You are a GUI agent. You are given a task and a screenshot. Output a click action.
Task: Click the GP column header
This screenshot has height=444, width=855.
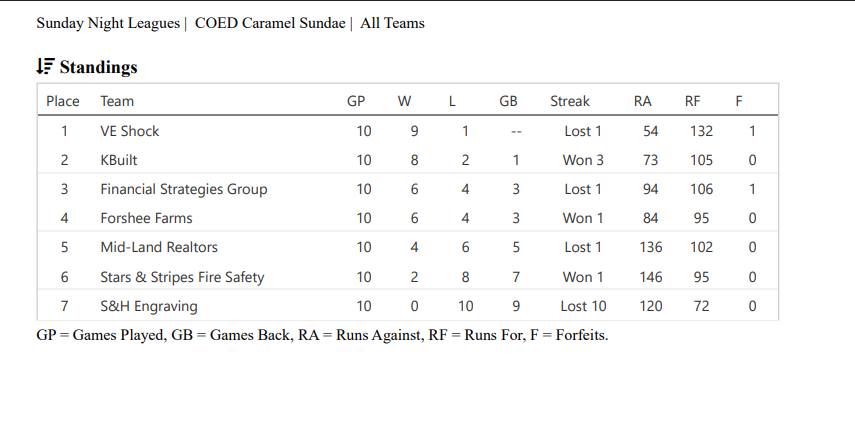click(x=356, y=101)
